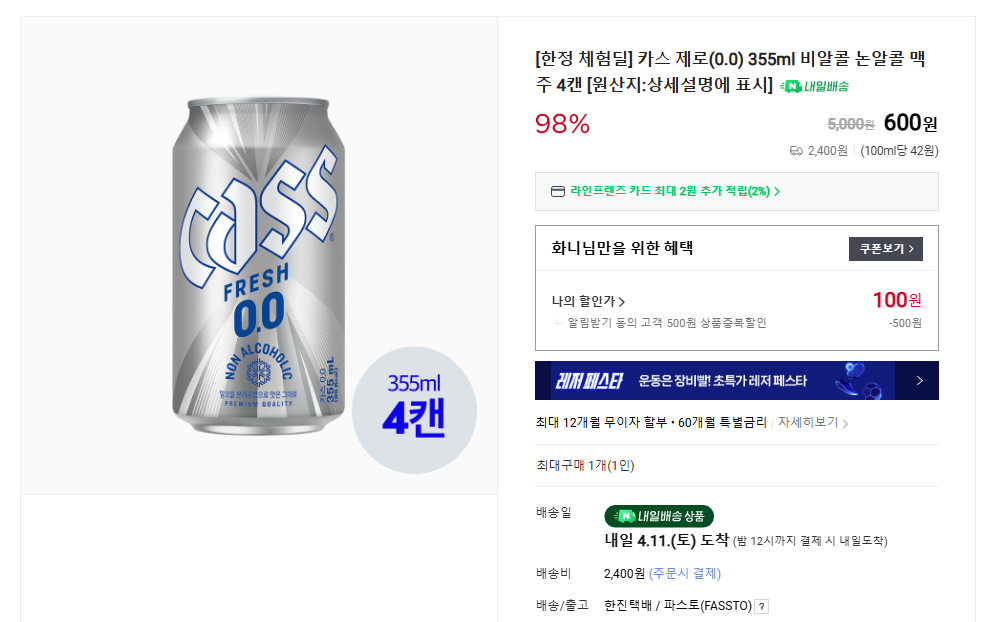Click the 내일배송 badge beside the product title

point(813,89)
